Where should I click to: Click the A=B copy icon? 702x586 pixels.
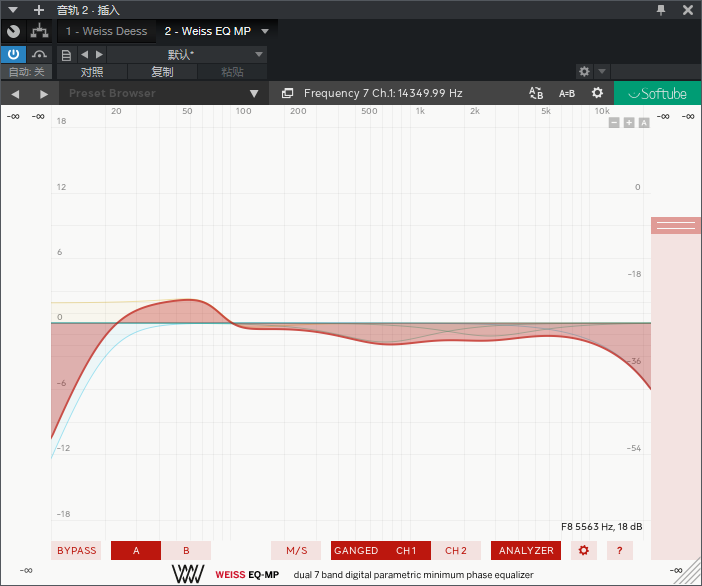click(x=567, y=94)
